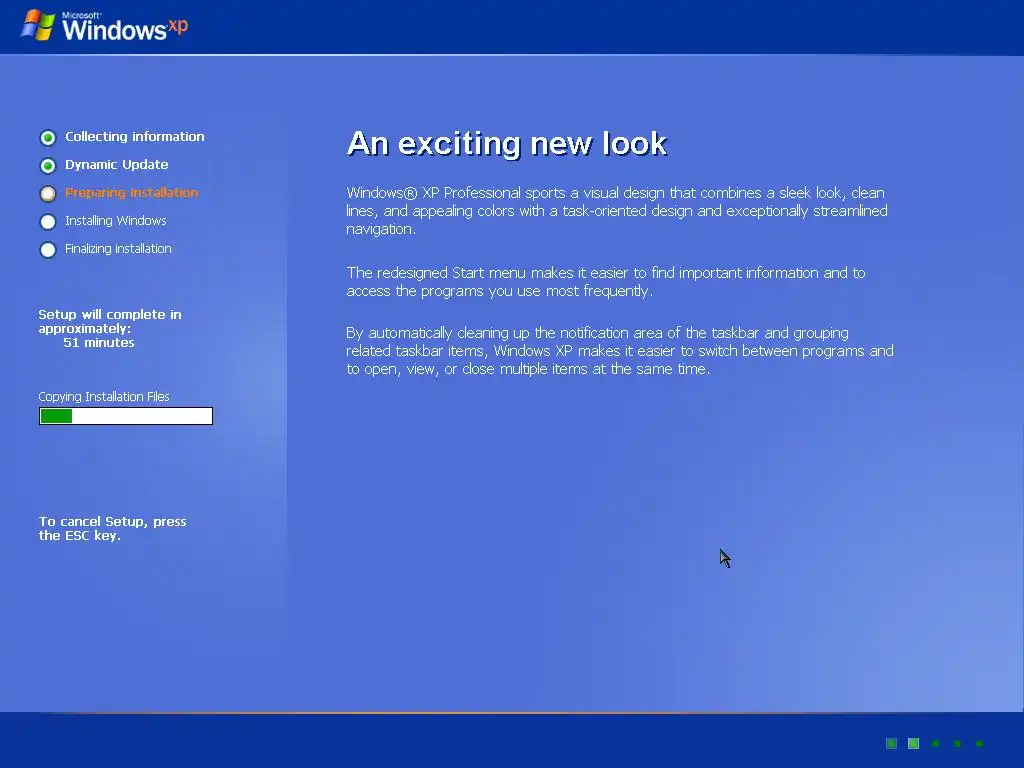The image size is (1024, 768).
Task: Click the second, brighter slide indicator square
Action: click(x=914, y=743)
